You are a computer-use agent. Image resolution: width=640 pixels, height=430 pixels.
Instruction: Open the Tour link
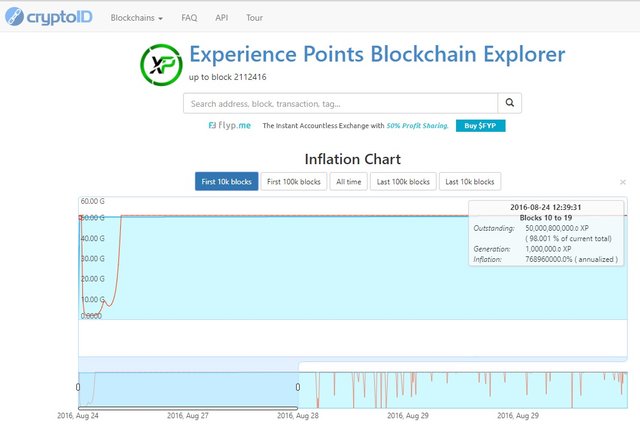254,18
